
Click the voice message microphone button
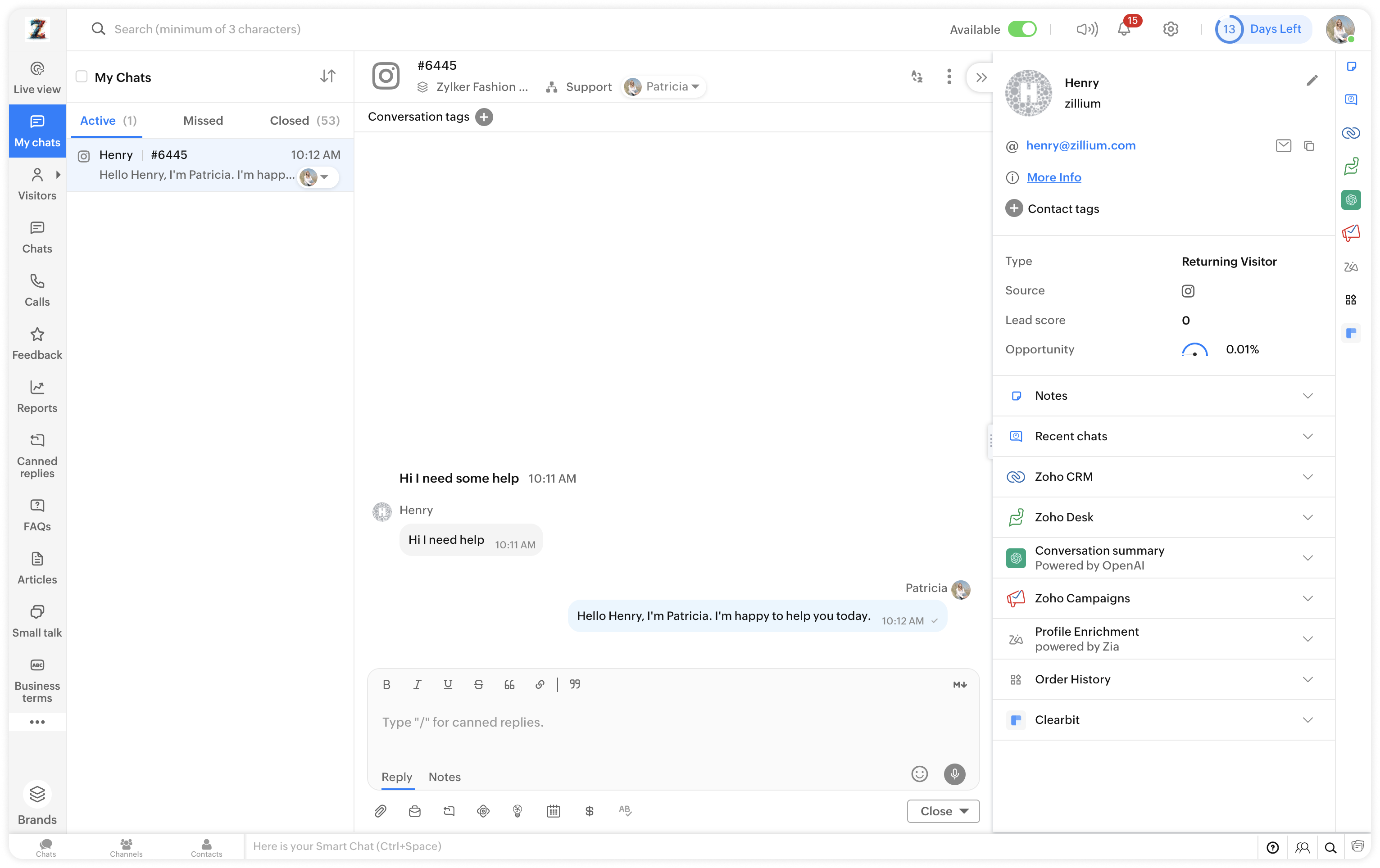click(954, 774)
